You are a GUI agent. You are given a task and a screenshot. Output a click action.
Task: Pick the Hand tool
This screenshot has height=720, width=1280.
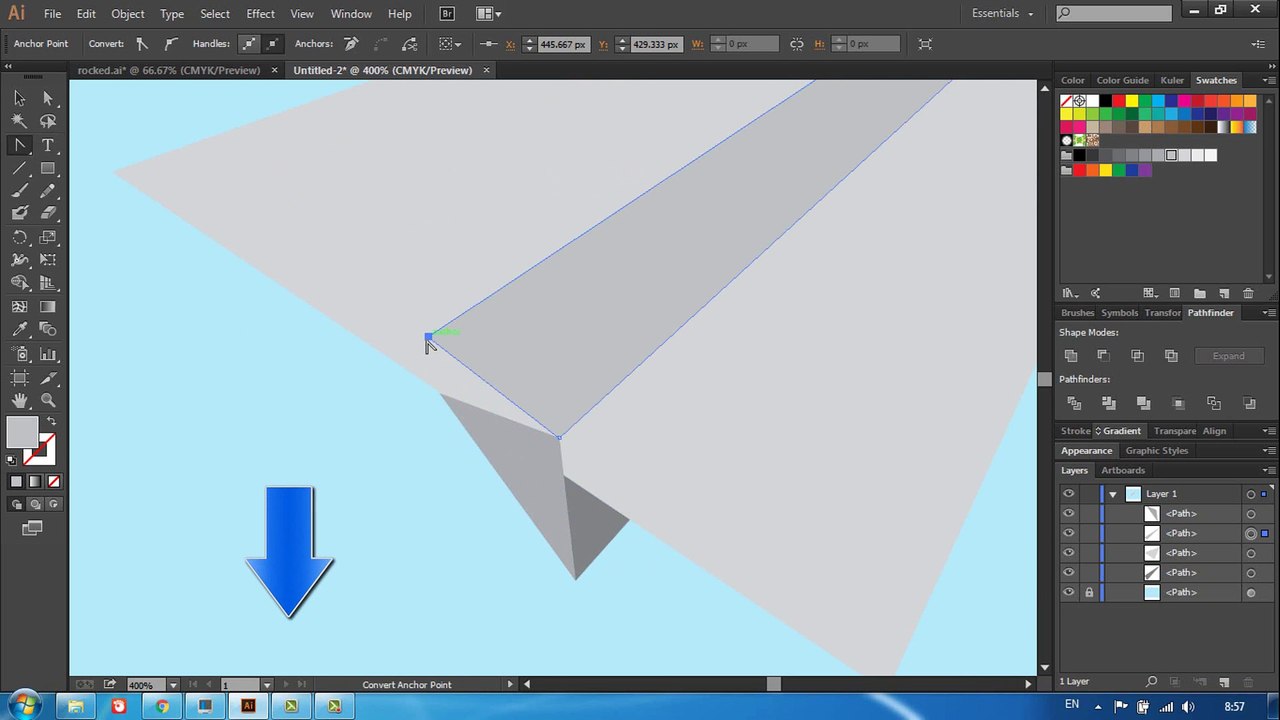pos(19,400)
